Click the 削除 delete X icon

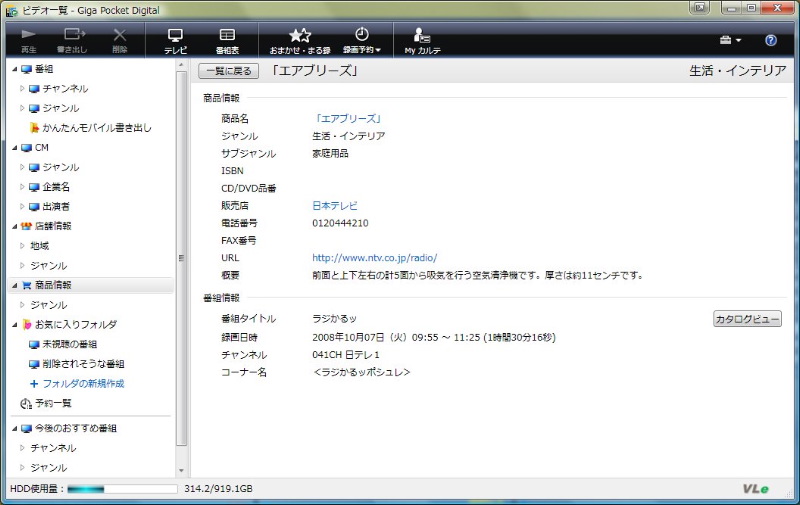(120, 39)
